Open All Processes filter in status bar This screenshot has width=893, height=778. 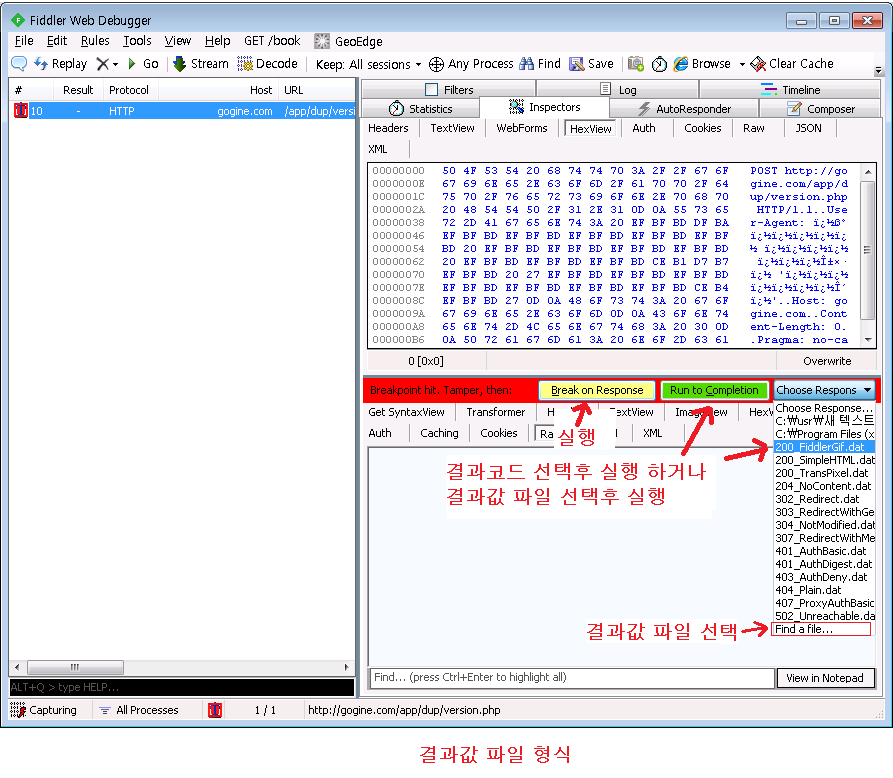point(139,710)
